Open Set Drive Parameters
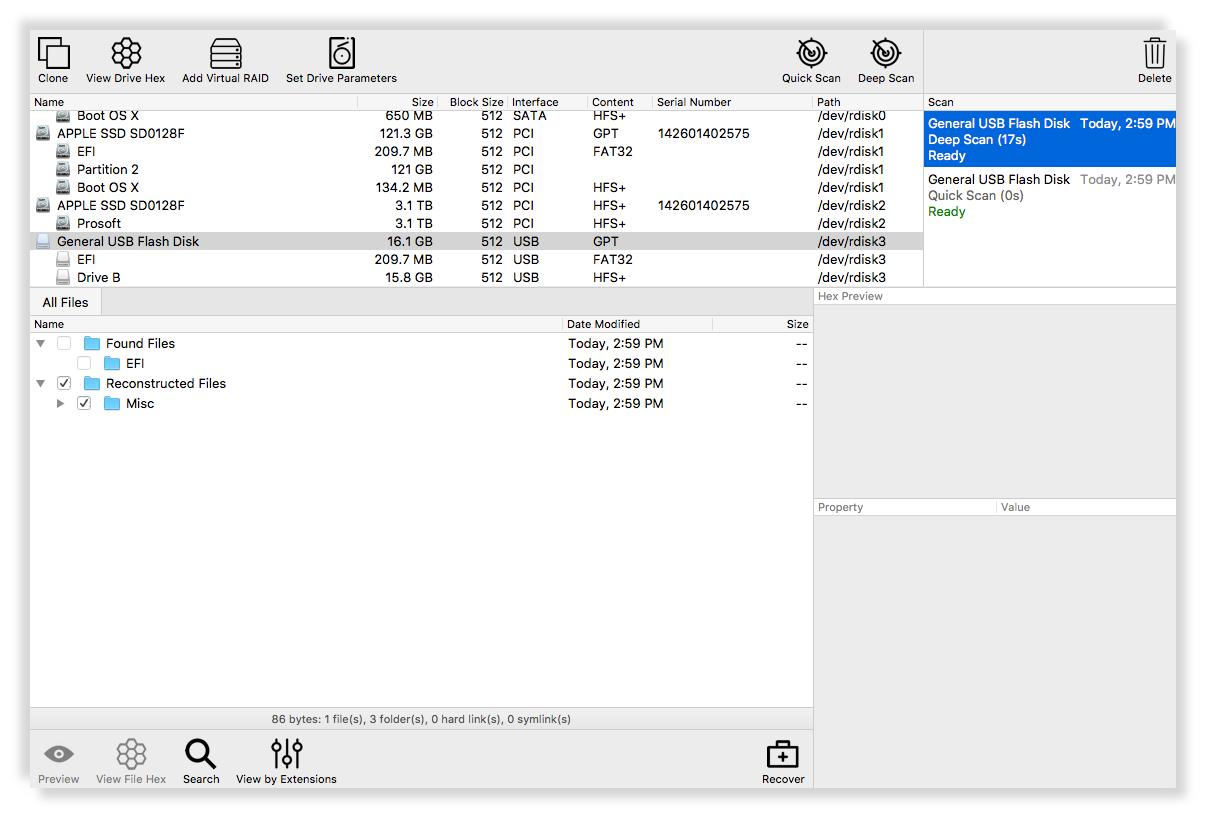The height and width of the screenshot is (818, 1206). coord(341,54)
